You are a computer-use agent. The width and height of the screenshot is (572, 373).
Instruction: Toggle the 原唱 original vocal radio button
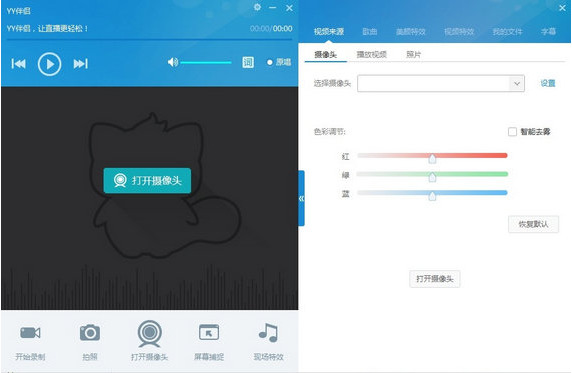[x=270, y=62]
